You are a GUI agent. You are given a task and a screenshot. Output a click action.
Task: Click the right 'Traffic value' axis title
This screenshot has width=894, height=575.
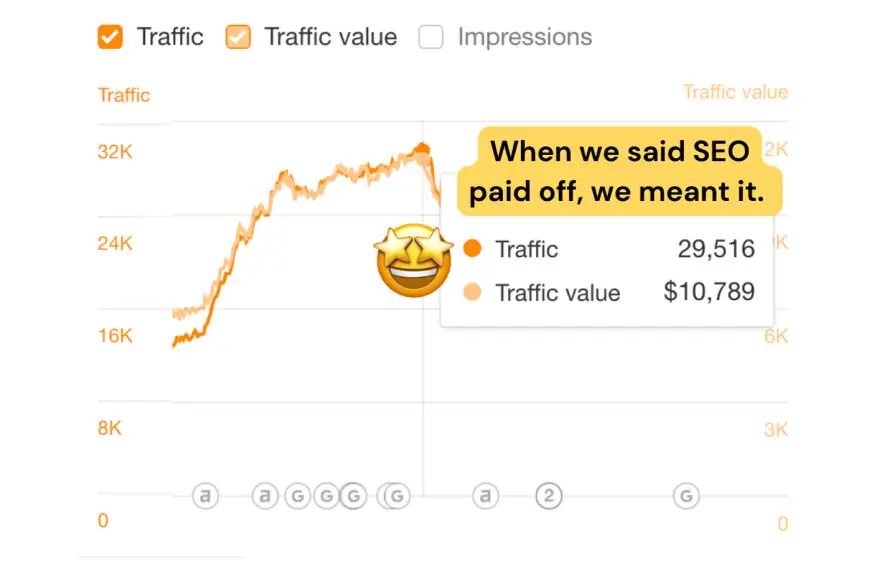point(735,92)
